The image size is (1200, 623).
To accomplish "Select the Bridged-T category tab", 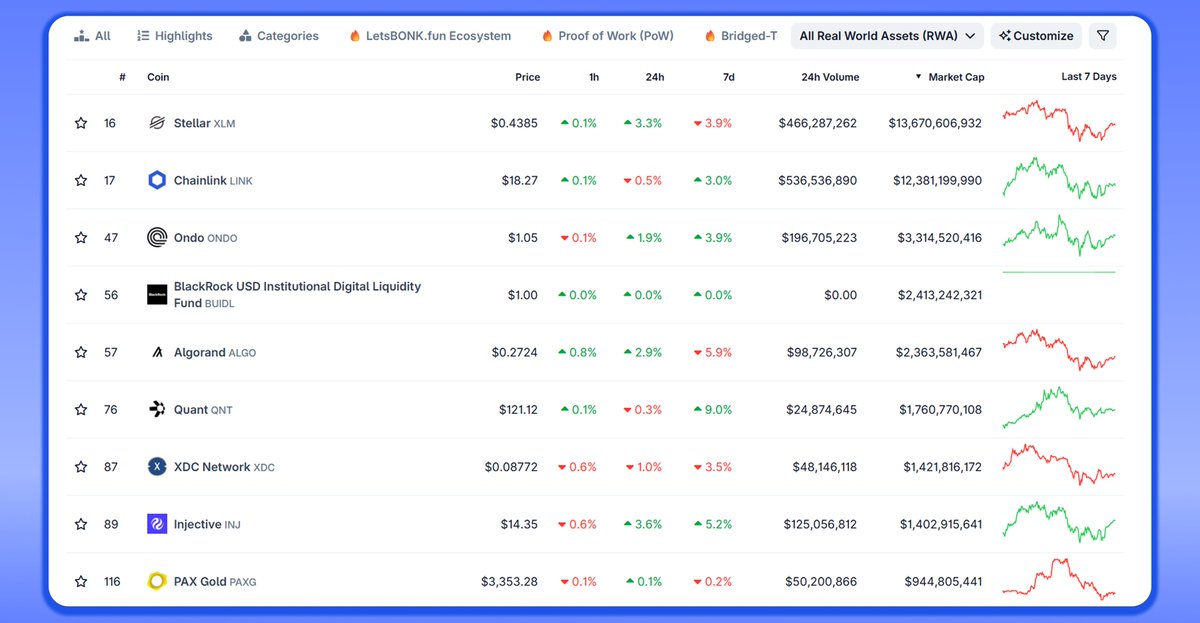I will [741, 36].
